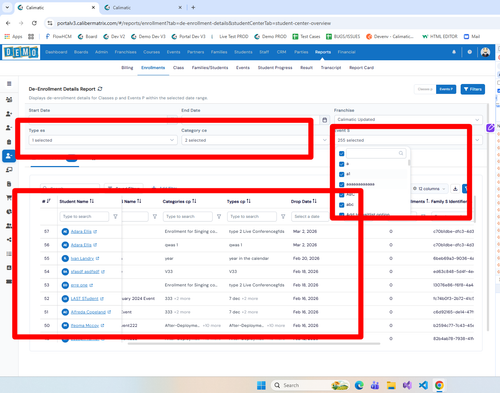The height and width of the screenshot is (393, 500).
Task: Open LAST STudent student link
Action: [84, 299]
